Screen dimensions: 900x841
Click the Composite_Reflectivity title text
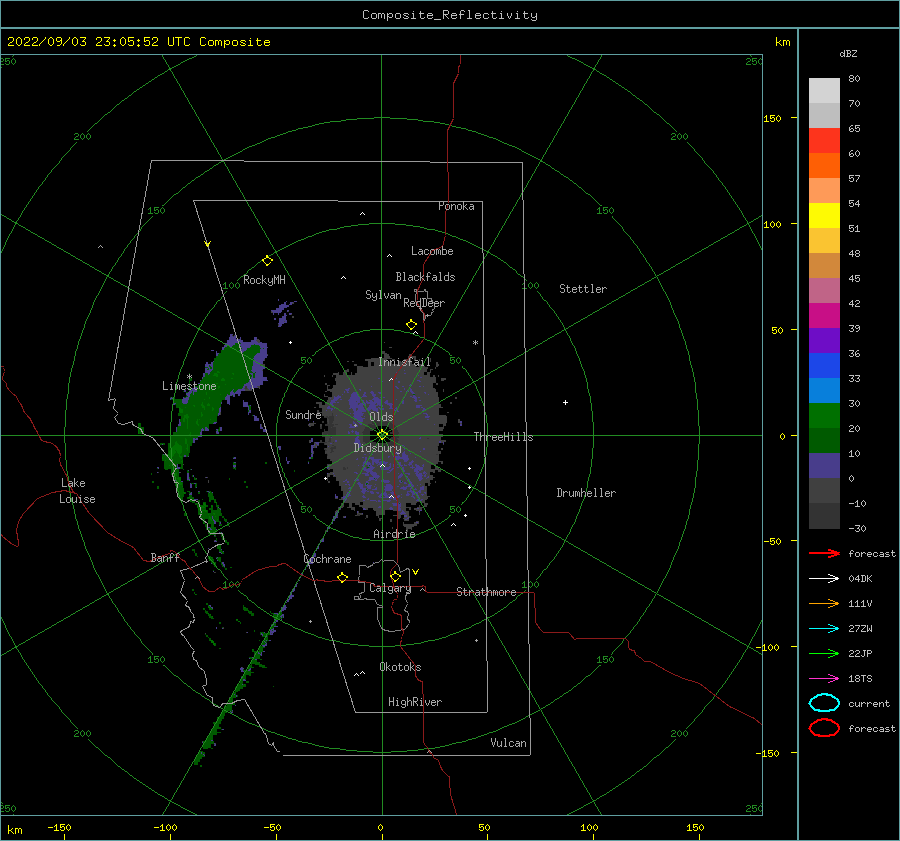tap(450, 14)
